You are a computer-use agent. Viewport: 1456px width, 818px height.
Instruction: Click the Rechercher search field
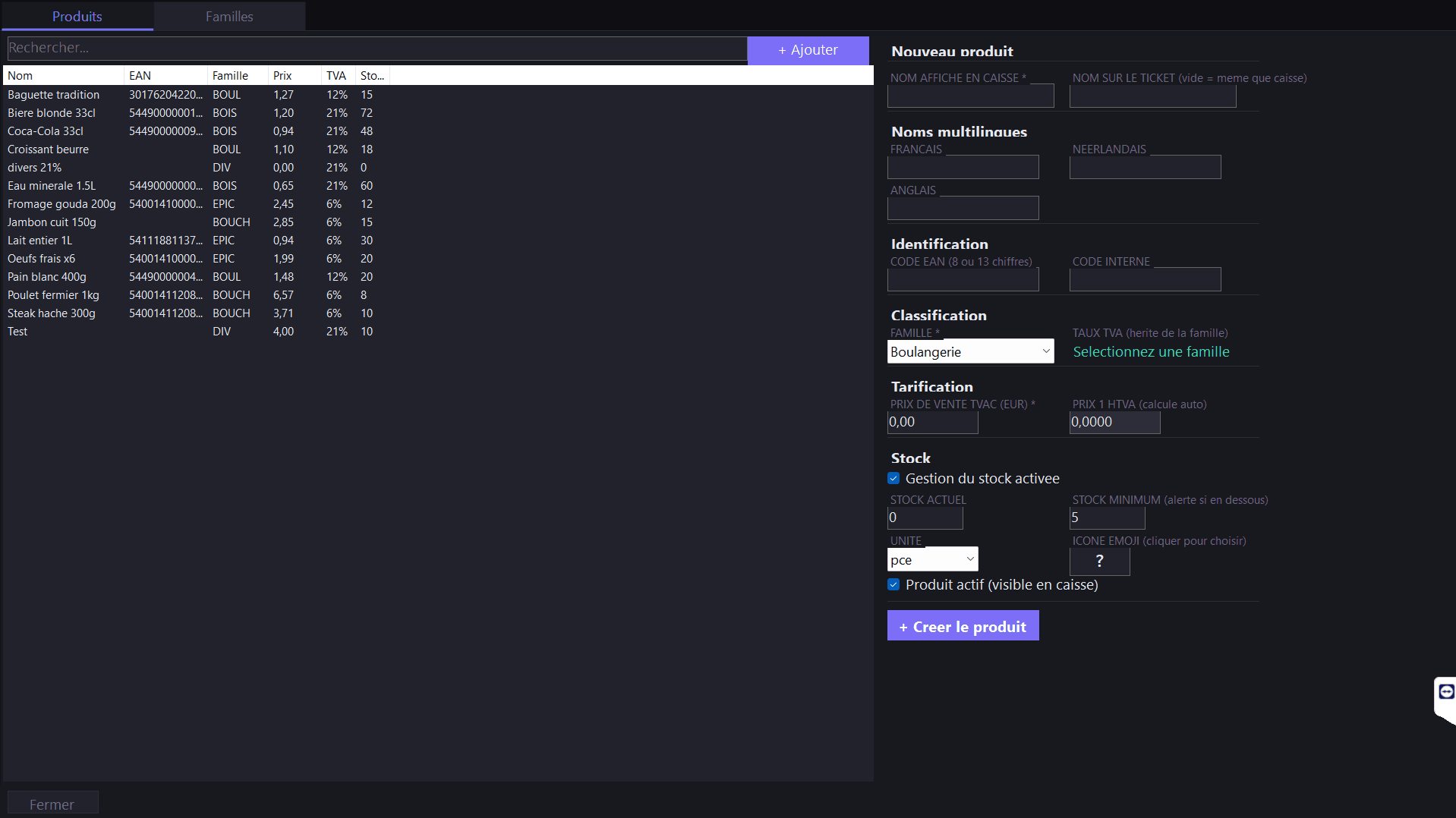click(x=376, y=48)
